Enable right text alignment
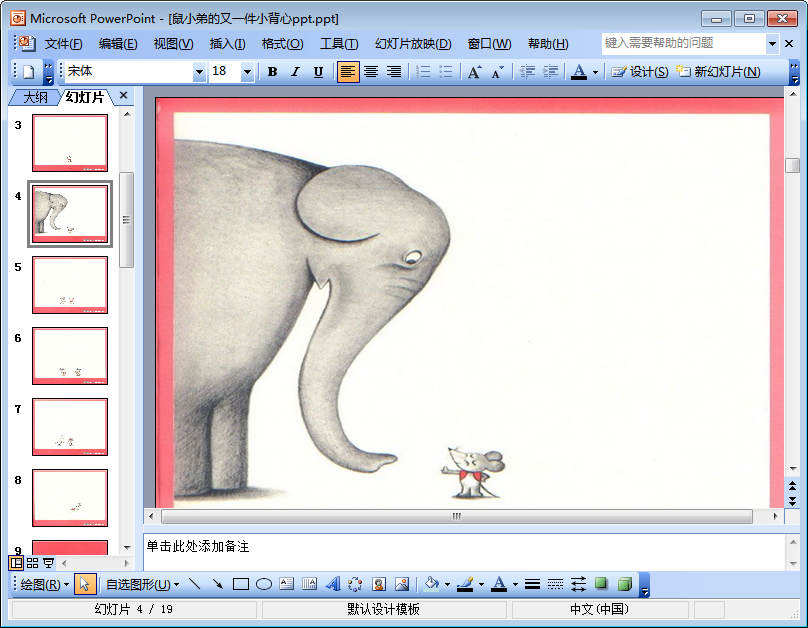 pyautogui.click(x=394, y=72)
